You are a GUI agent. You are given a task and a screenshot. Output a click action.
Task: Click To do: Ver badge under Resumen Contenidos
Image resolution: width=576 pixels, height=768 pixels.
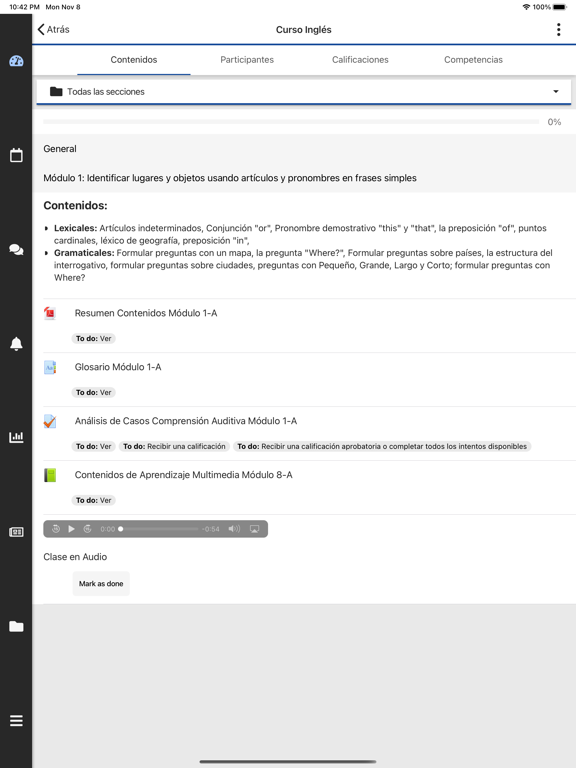[x=94, y=338]
